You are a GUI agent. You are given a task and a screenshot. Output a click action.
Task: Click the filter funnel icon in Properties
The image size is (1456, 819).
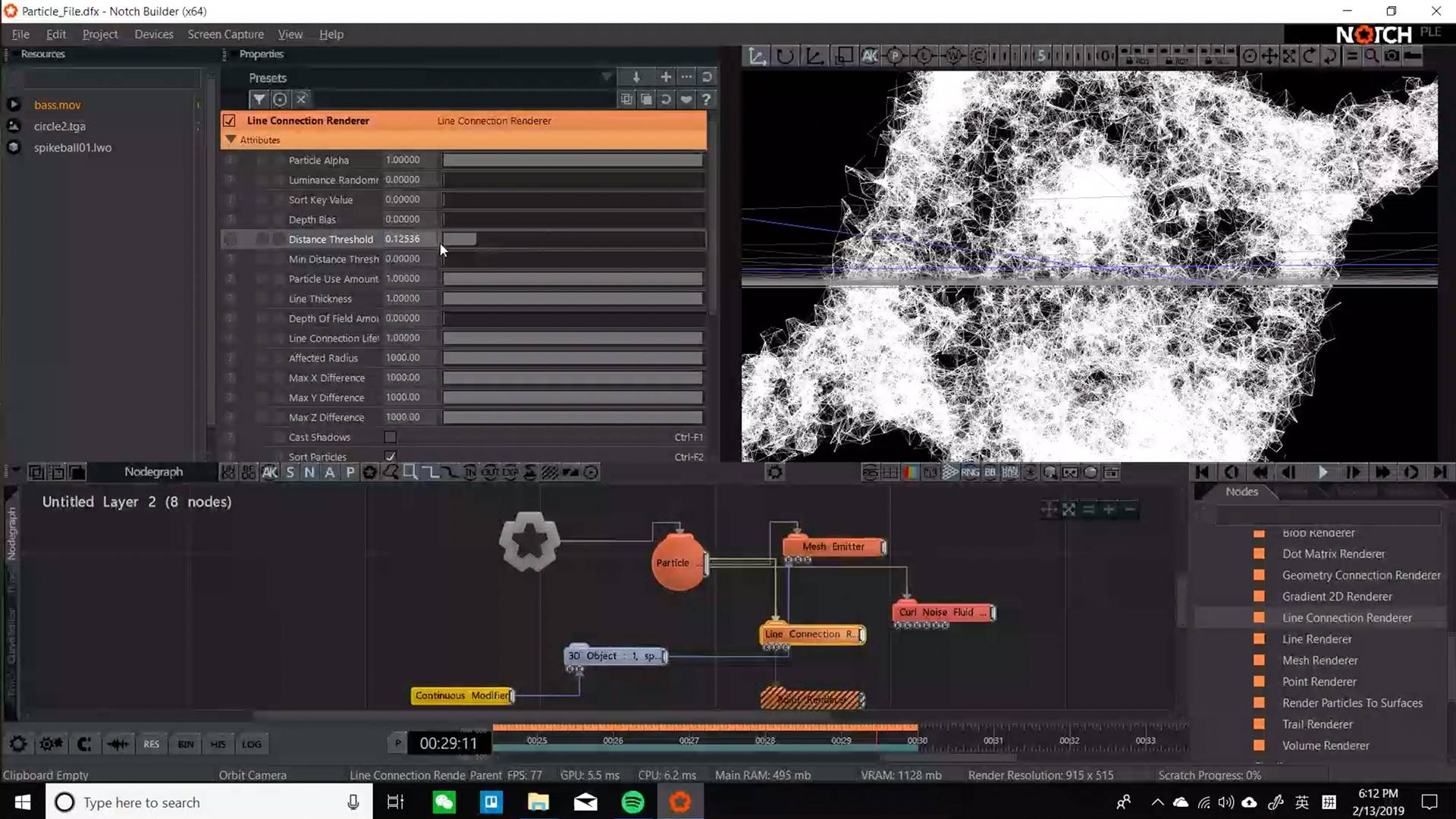[259, 99]
